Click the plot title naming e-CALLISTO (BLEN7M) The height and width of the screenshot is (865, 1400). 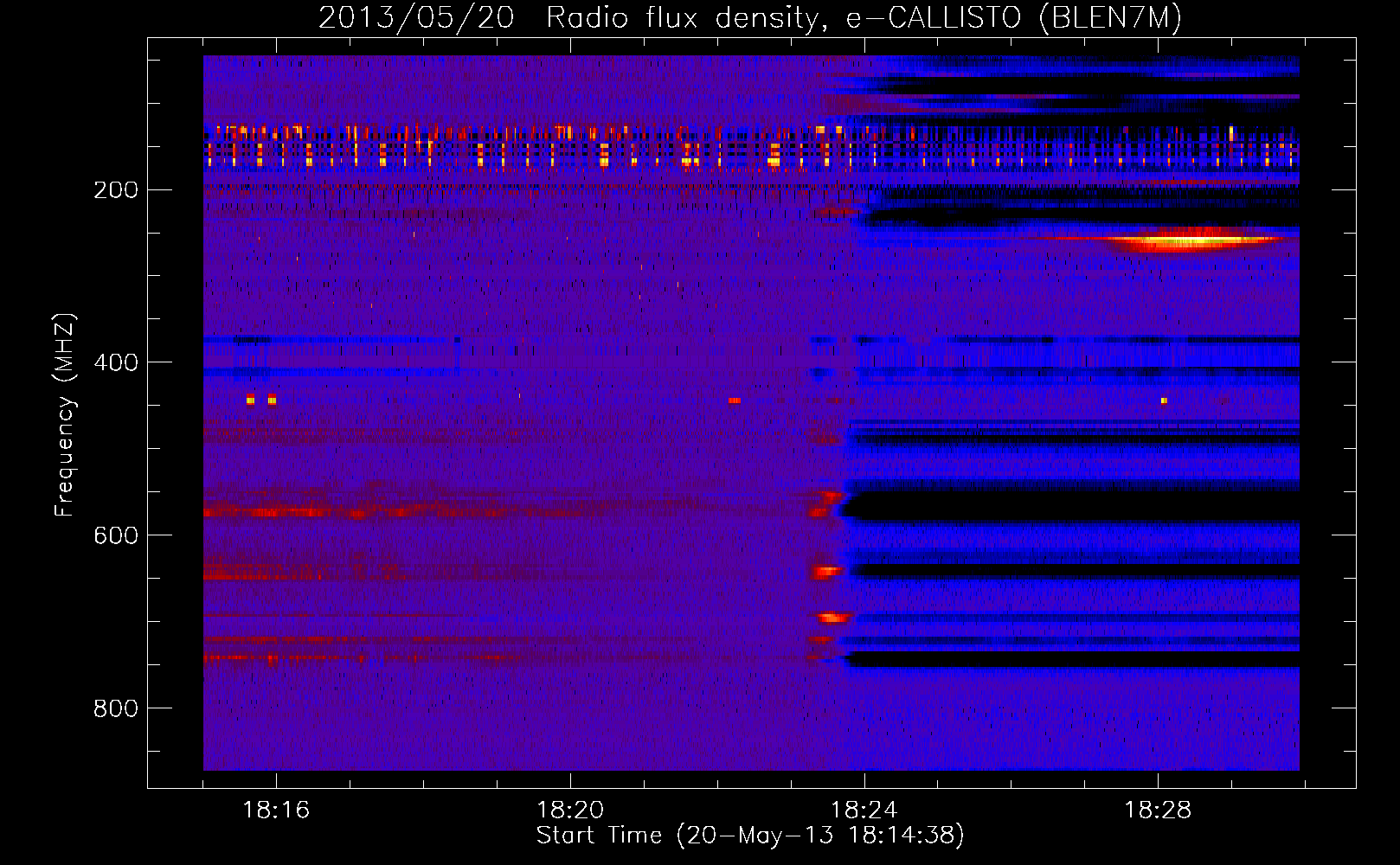pos(750,17)
